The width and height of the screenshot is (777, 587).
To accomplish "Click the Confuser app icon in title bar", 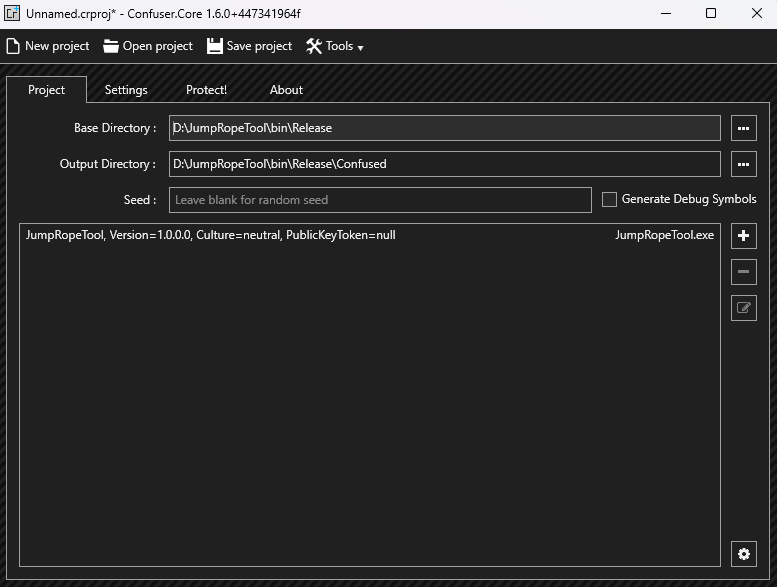I will (12, 13).
